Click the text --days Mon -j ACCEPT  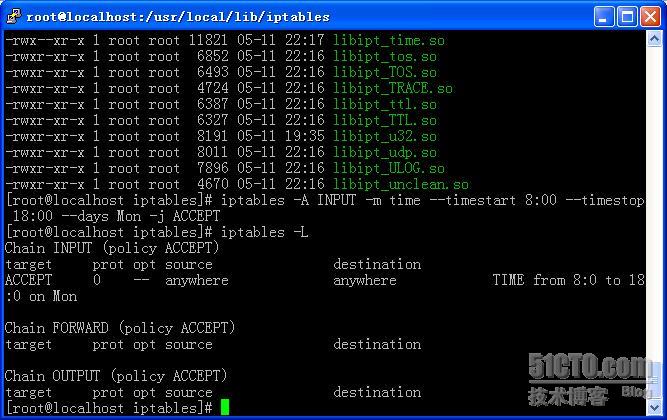140,216
